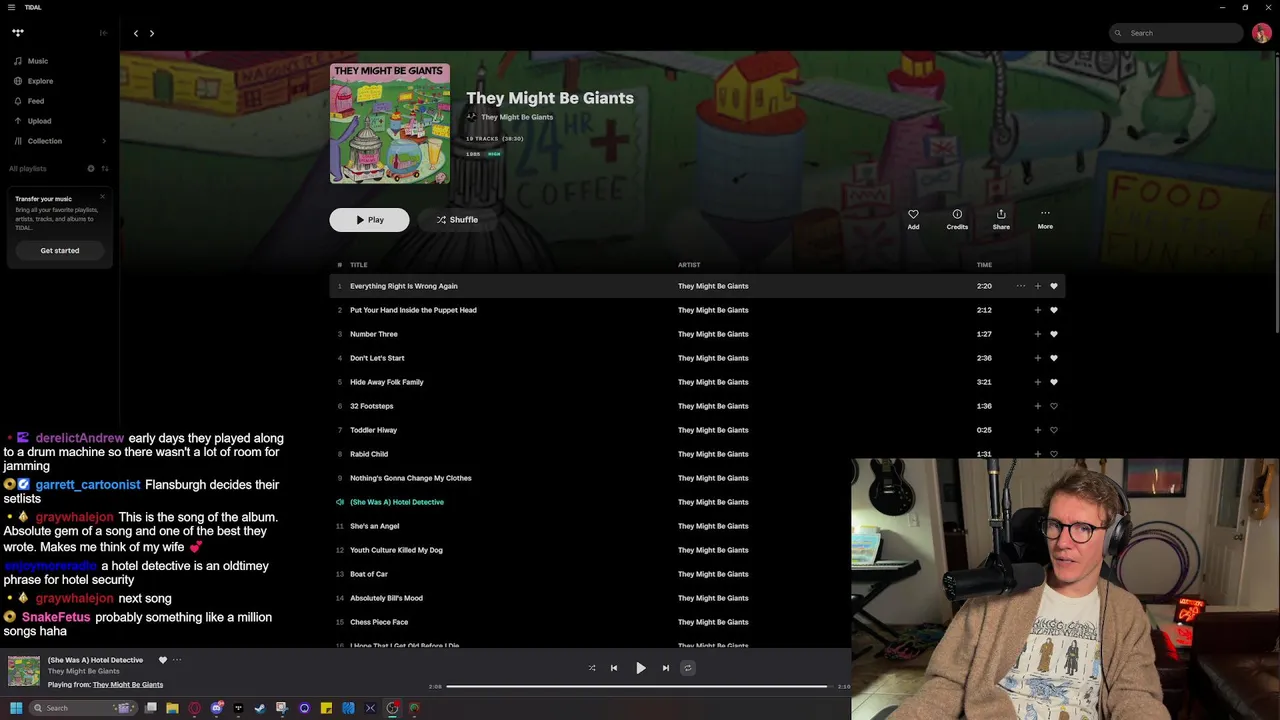Screen dimensions: 1280x720
Task: Skip to next track
Action: [x=666, y=668]
